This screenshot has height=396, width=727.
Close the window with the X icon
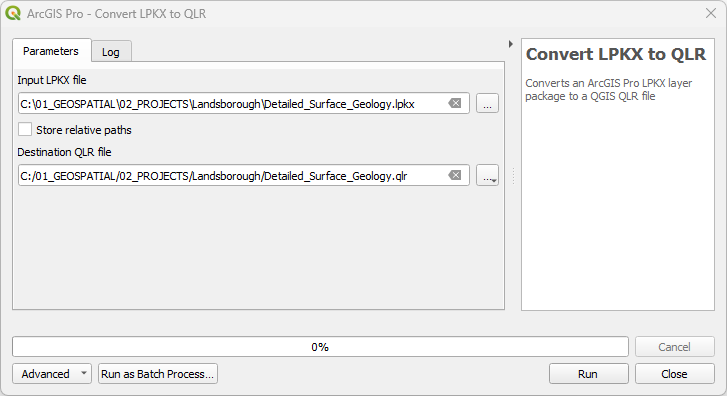(x=711, y=13)
